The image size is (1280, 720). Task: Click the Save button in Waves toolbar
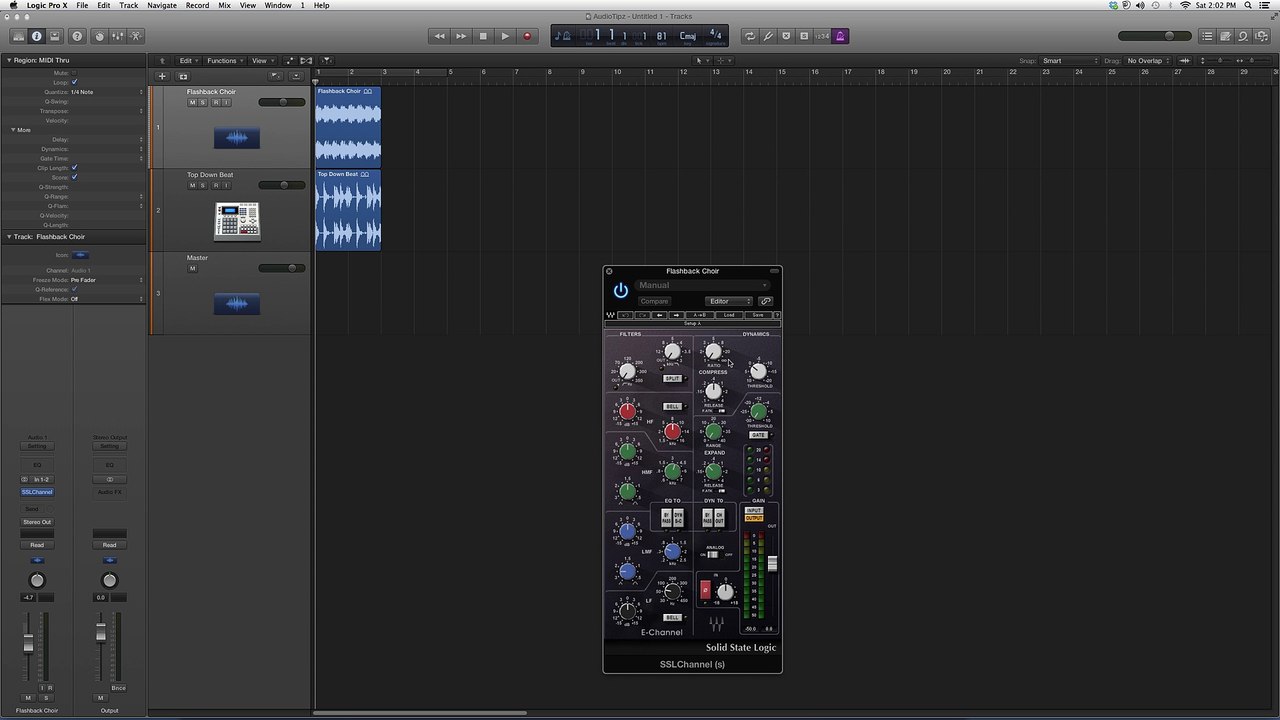coord(758,315)
